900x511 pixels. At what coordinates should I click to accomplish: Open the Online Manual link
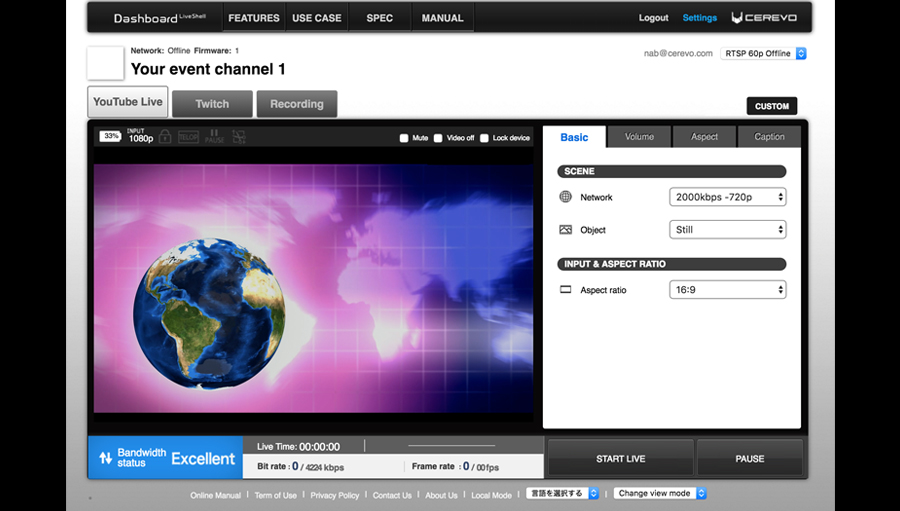215,495
